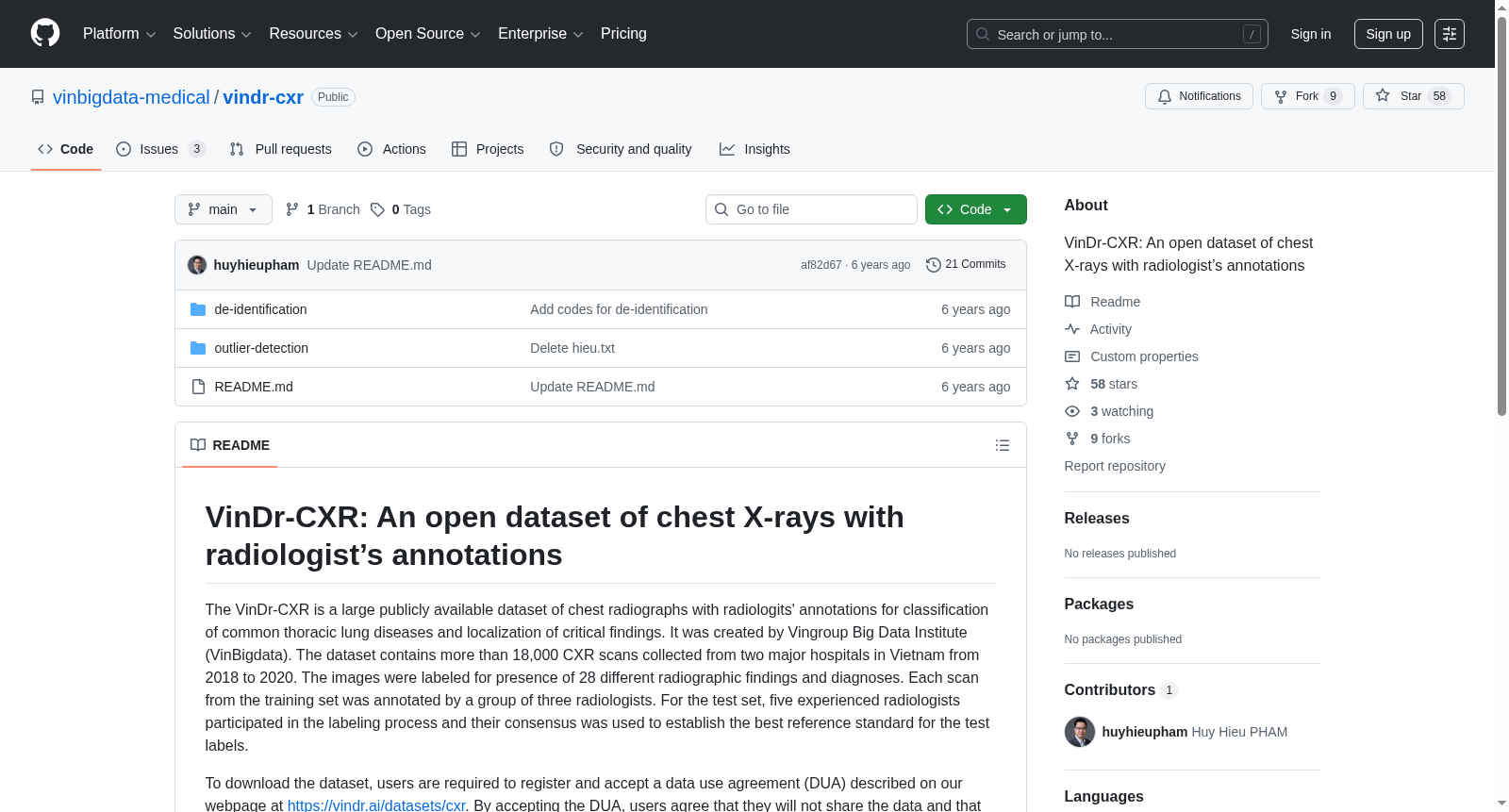Focus the Search or jump to field
The image size is (1509, 812).
point(1118,34)
